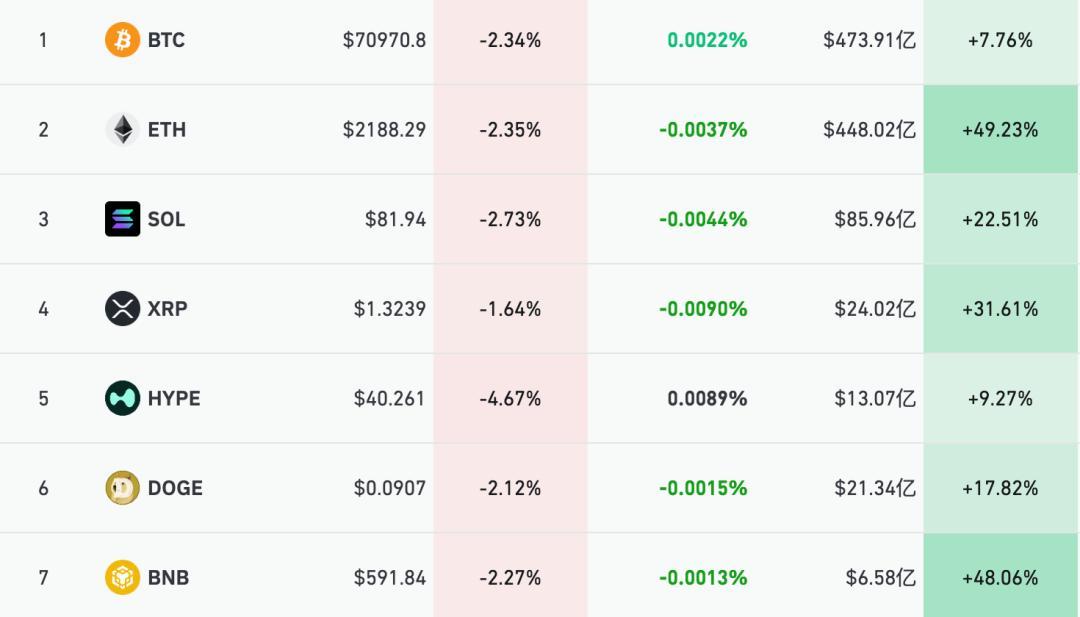Click the Hyperliquid HYPE logo icon
The width and height of the screenshot is (1080, 617).
[x=122, y=398]
